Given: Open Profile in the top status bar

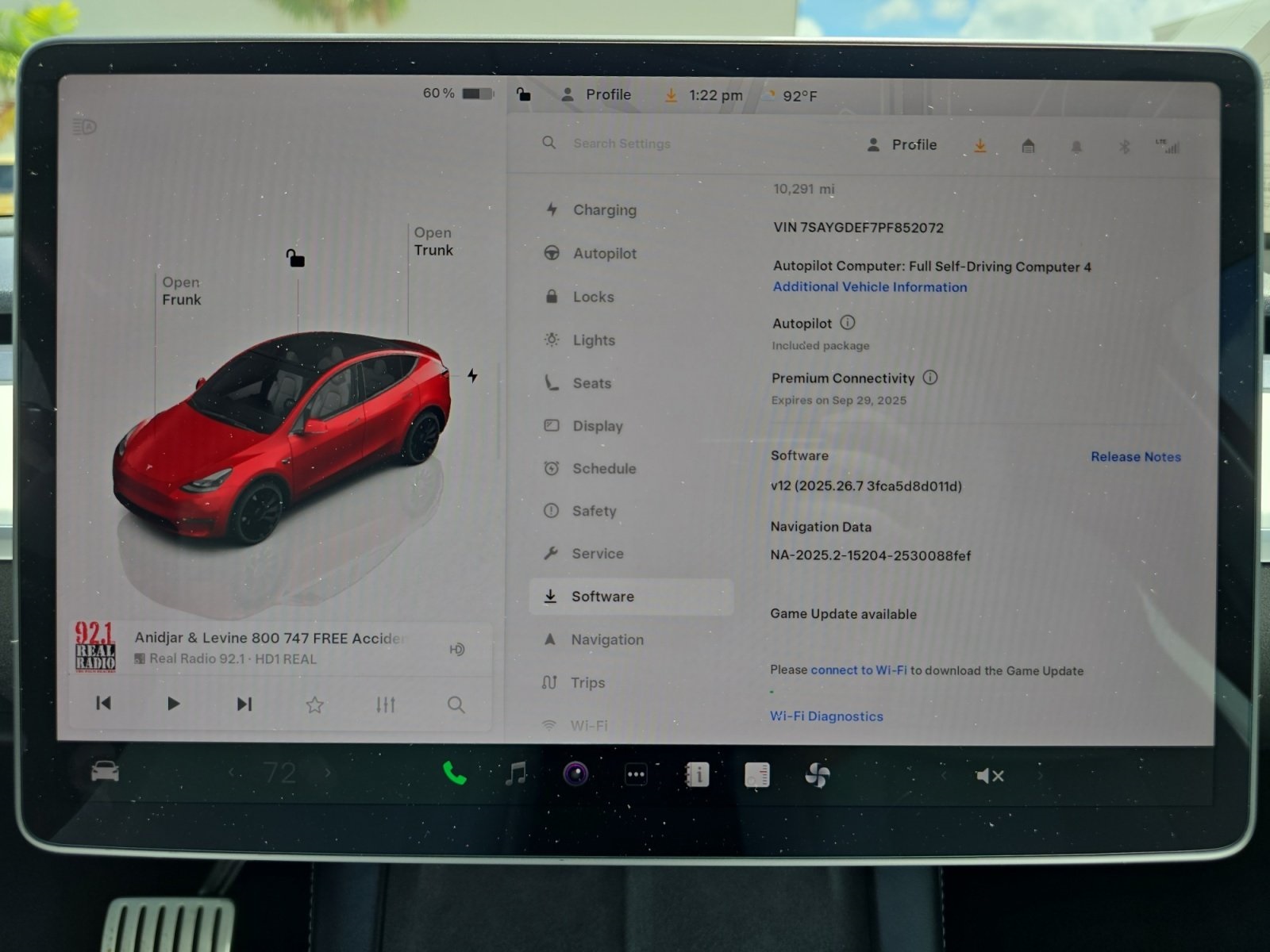Looking at the screenshot, I should click(596, 94).
